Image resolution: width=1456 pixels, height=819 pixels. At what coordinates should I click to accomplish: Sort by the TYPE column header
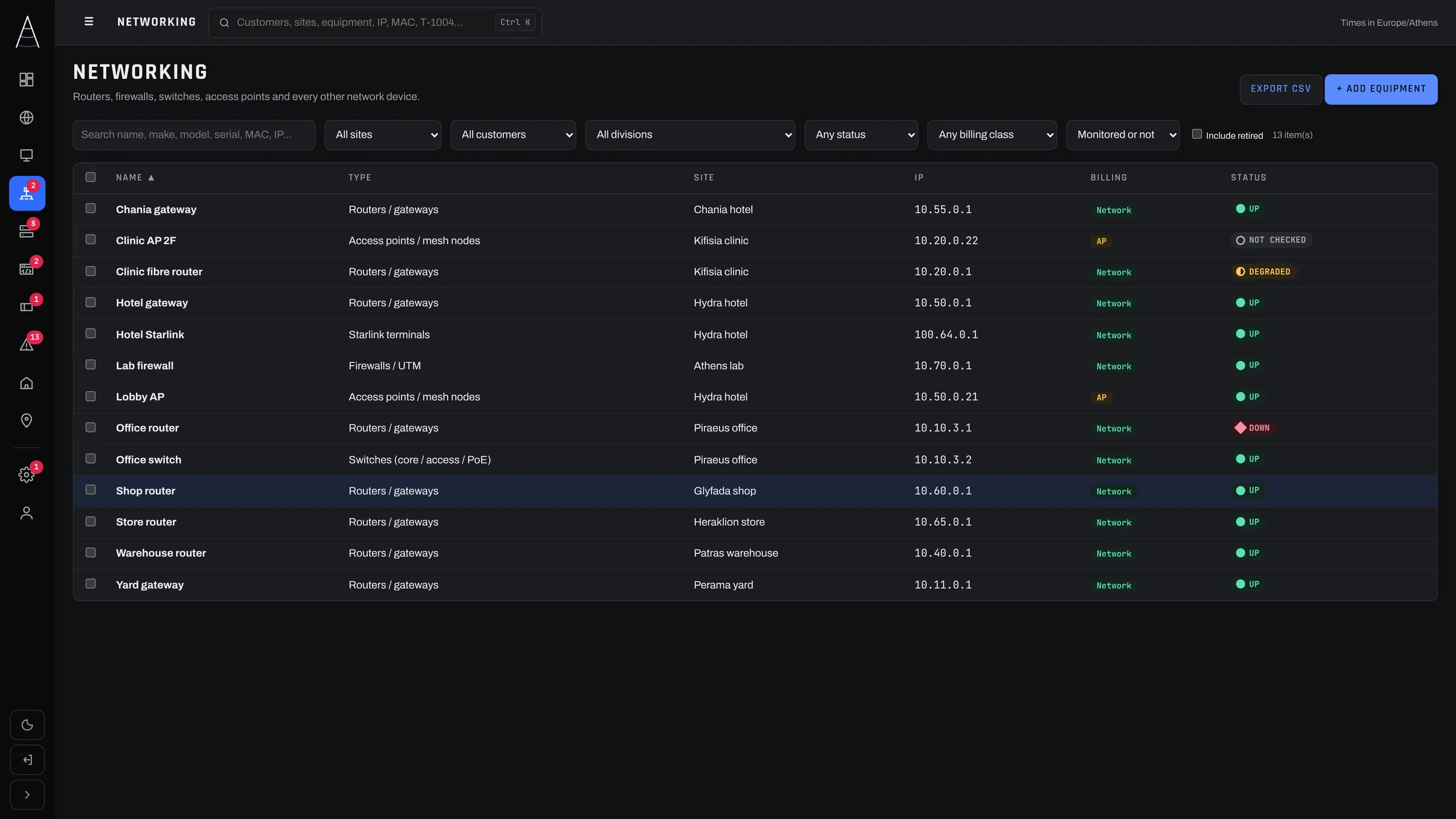(360, 178)
